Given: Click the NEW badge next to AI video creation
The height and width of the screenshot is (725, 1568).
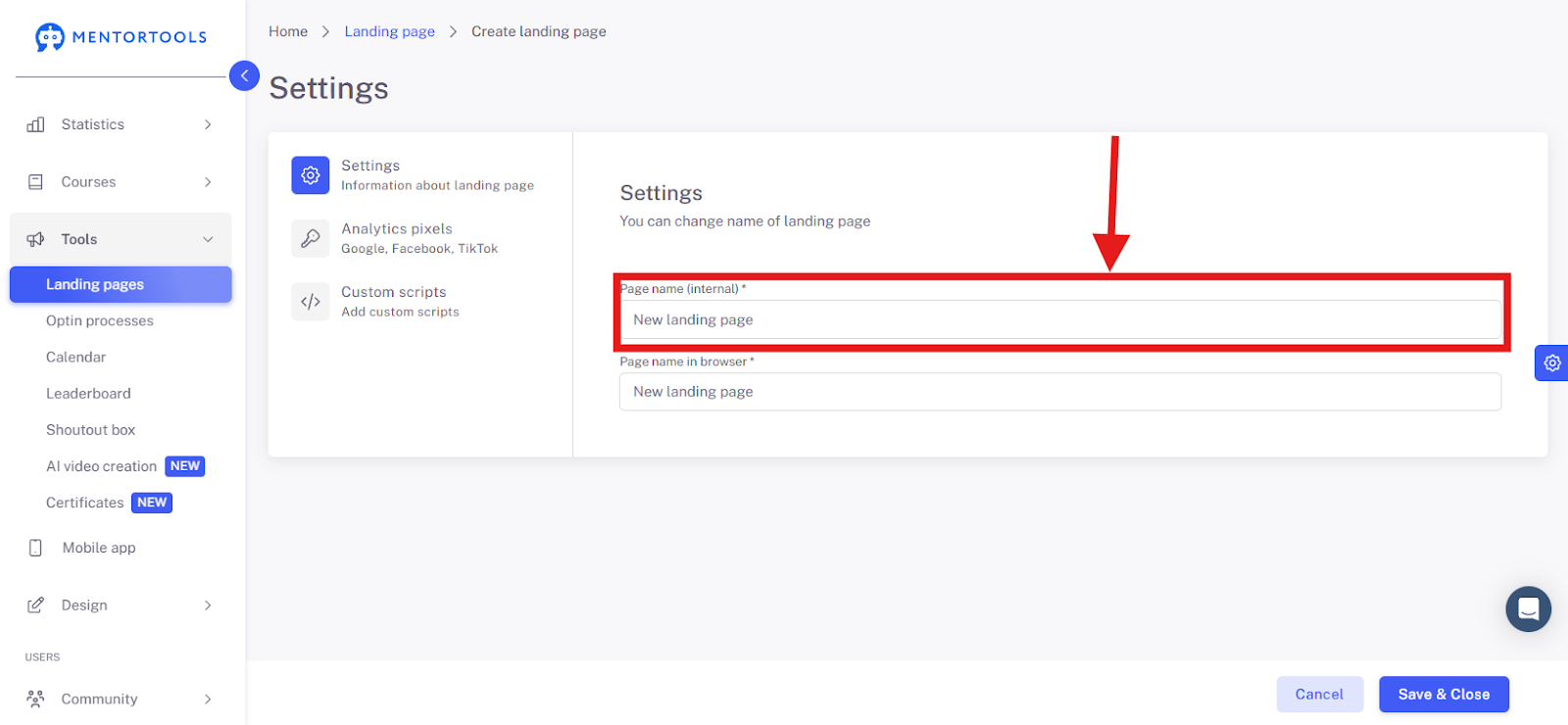Looking at the screenshot, I should [x=184, y=466].
